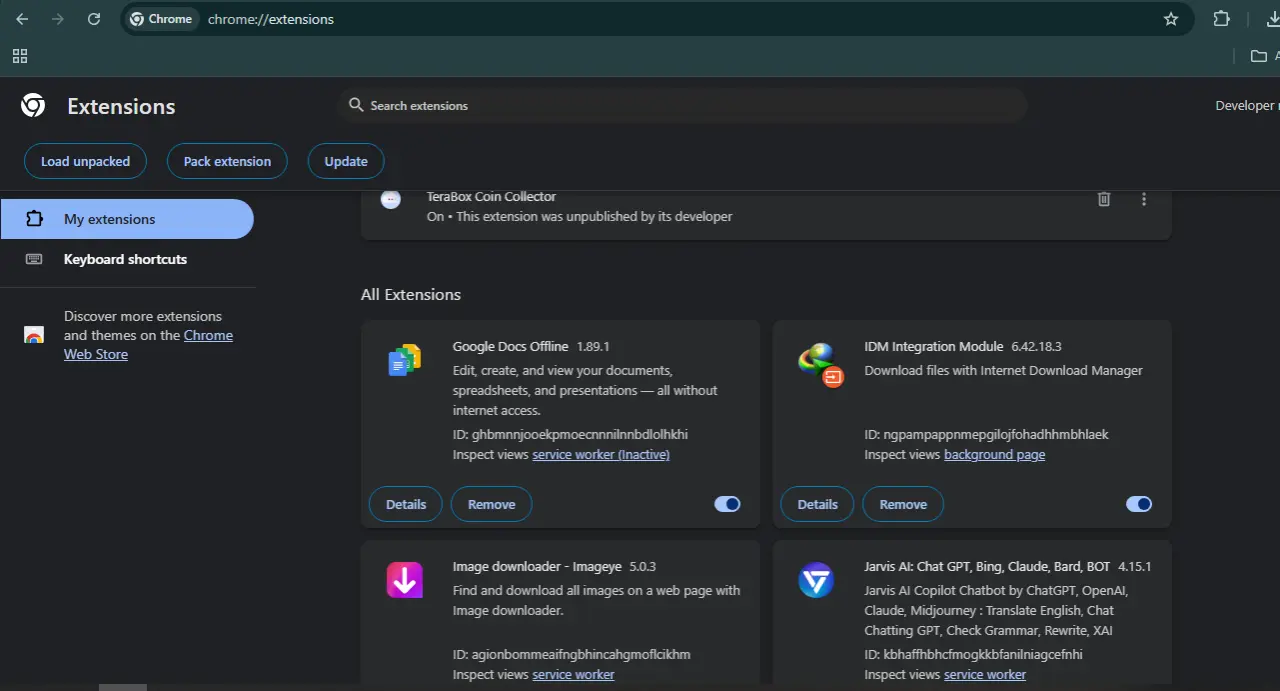The image size is (1280, 691).
Task: Open Details for IDM Integration Module
Action: click(x=817, y=504)
